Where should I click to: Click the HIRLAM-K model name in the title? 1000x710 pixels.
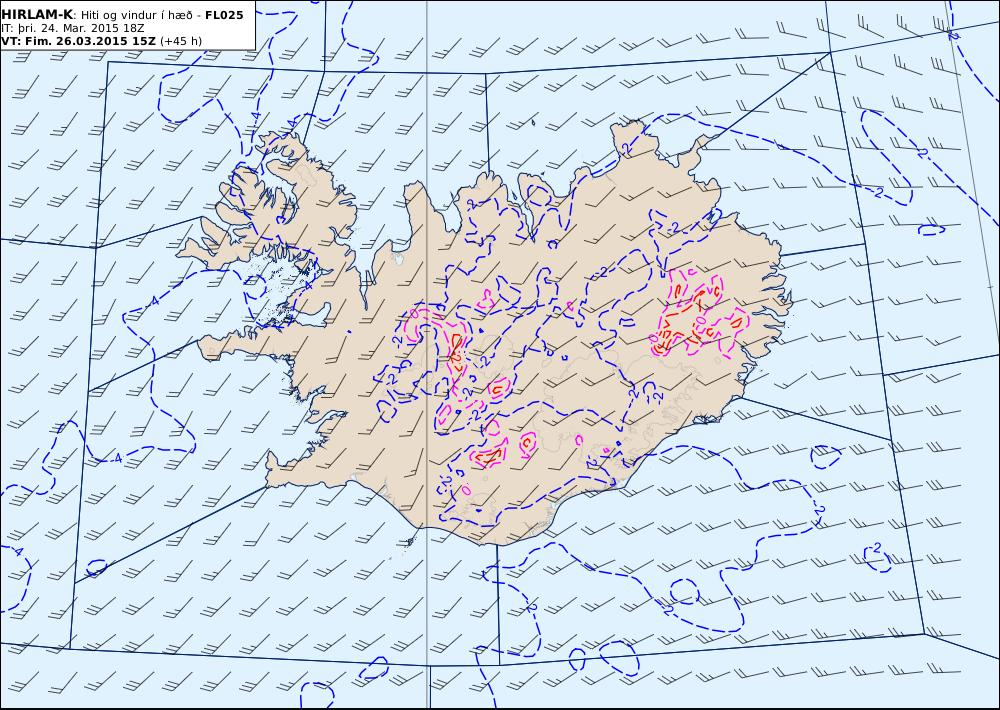(x=36, y=15)
